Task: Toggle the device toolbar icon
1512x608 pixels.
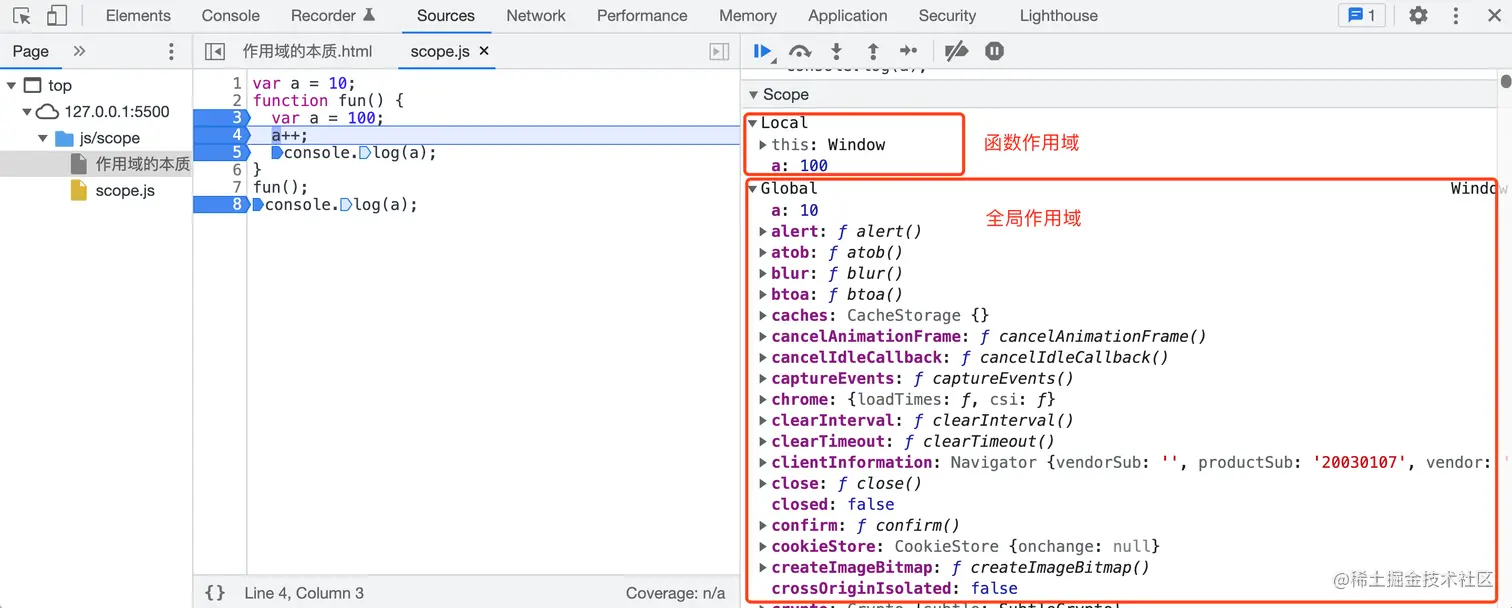Action: [57, 16]
